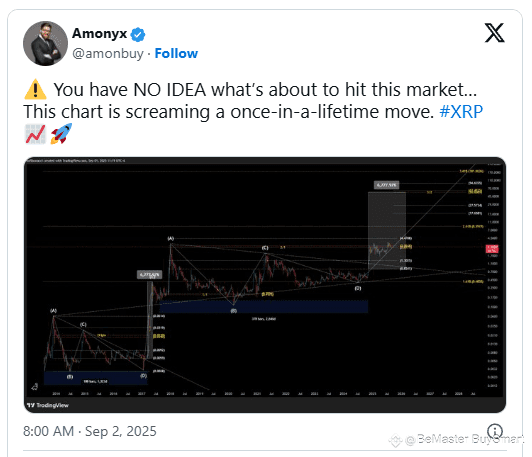This screenshot has width=532, height=457.
Task: Click the red price tag on chart axis
Action: [492, 249]
